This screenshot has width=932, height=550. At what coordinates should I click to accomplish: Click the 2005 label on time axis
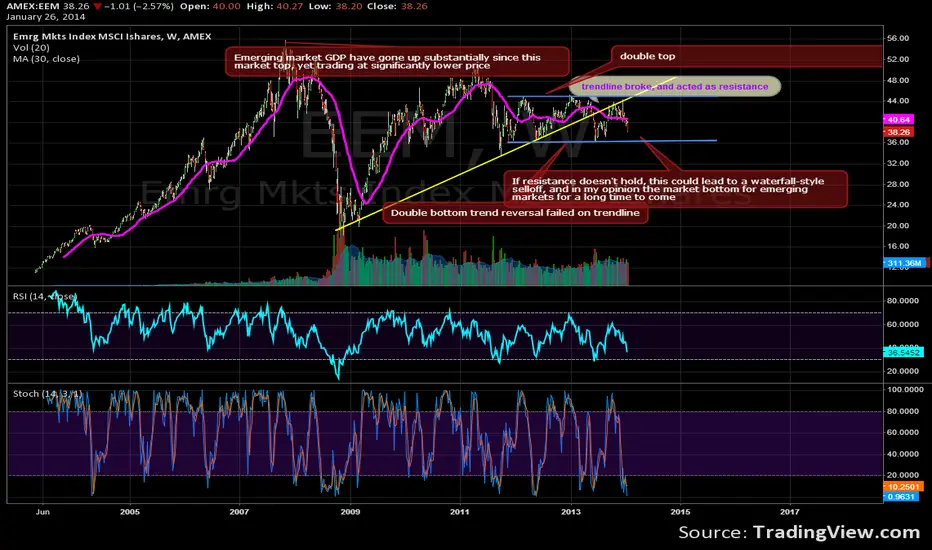[130, 511]
